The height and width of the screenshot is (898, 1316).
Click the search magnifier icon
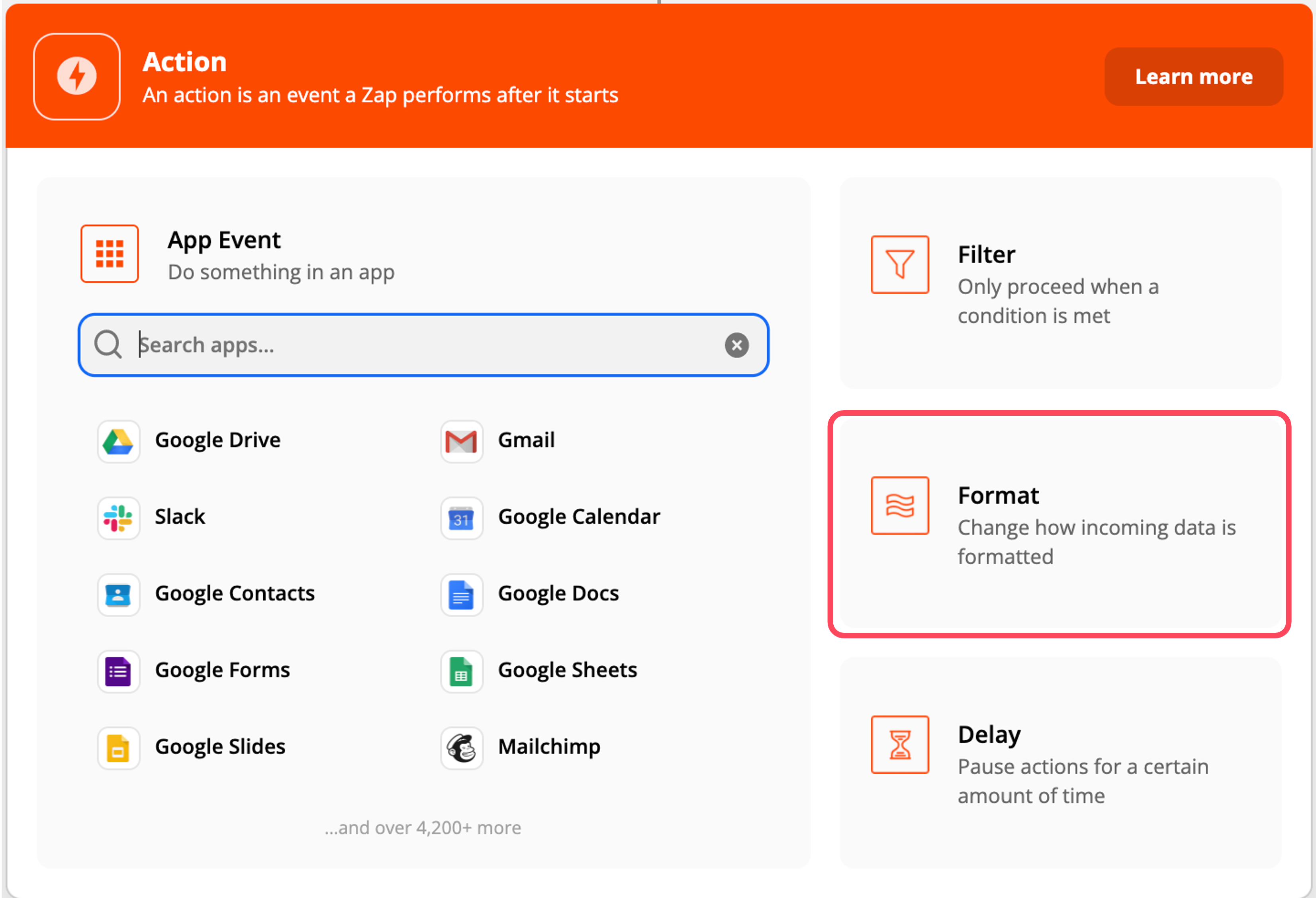point(108,345)
